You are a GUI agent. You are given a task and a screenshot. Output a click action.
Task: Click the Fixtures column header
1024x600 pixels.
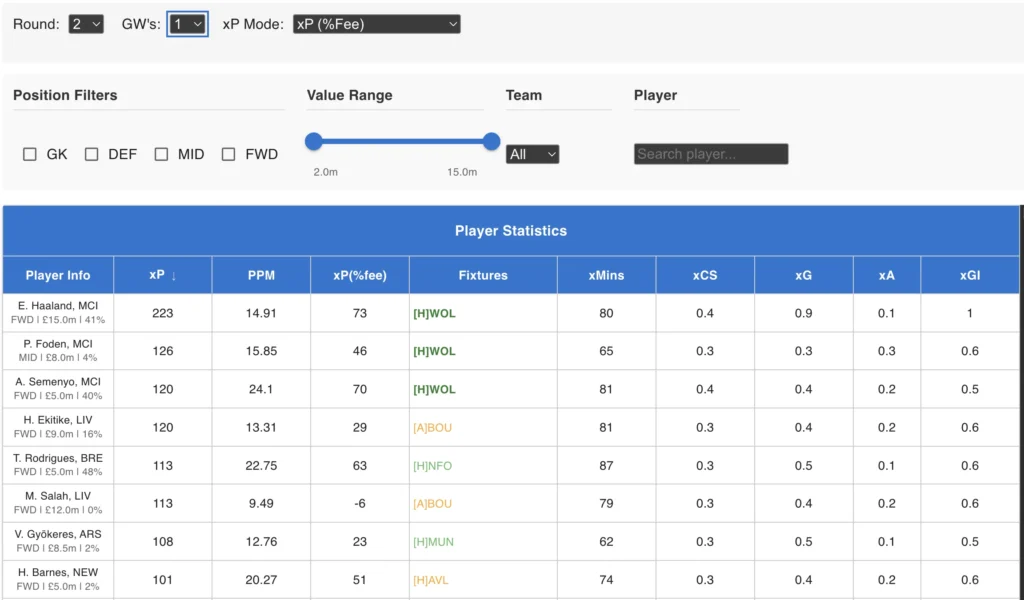tap(483, 275)
